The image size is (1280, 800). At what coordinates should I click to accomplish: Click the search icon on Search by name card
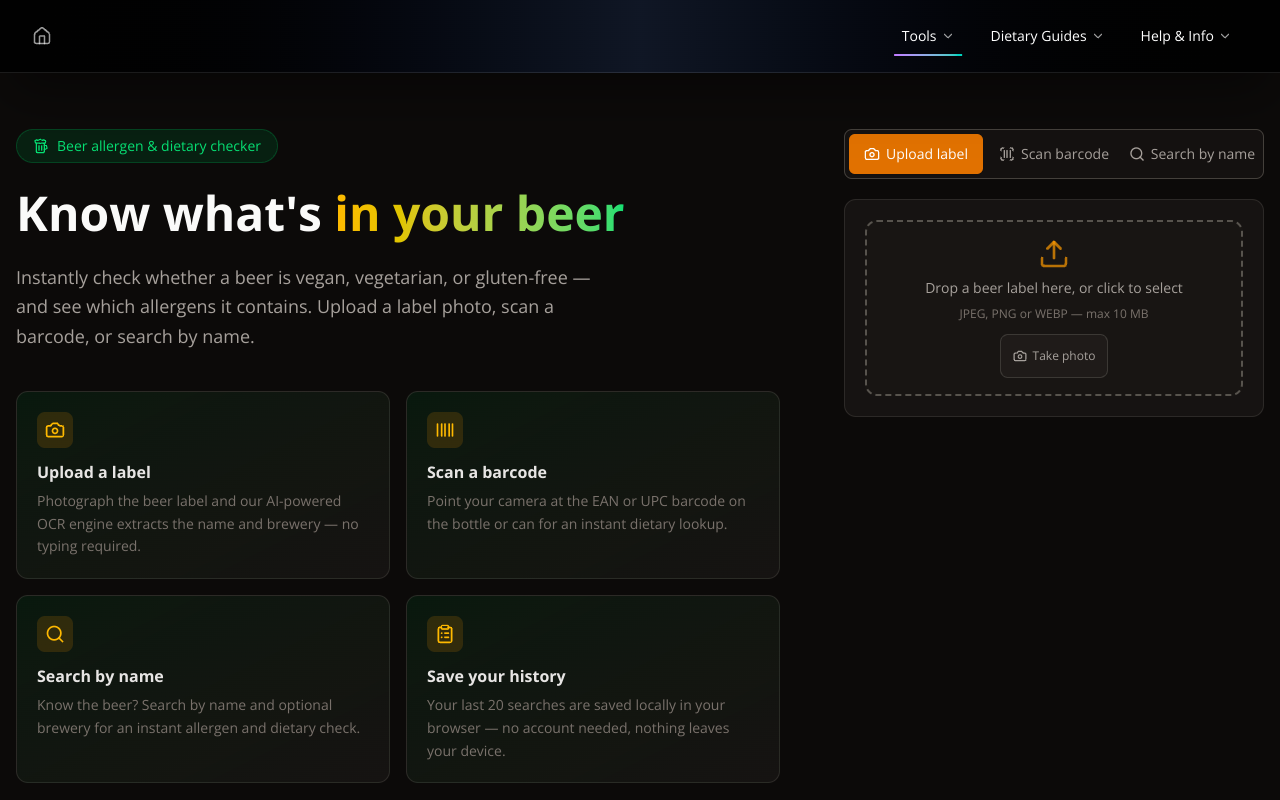point(55,634)
